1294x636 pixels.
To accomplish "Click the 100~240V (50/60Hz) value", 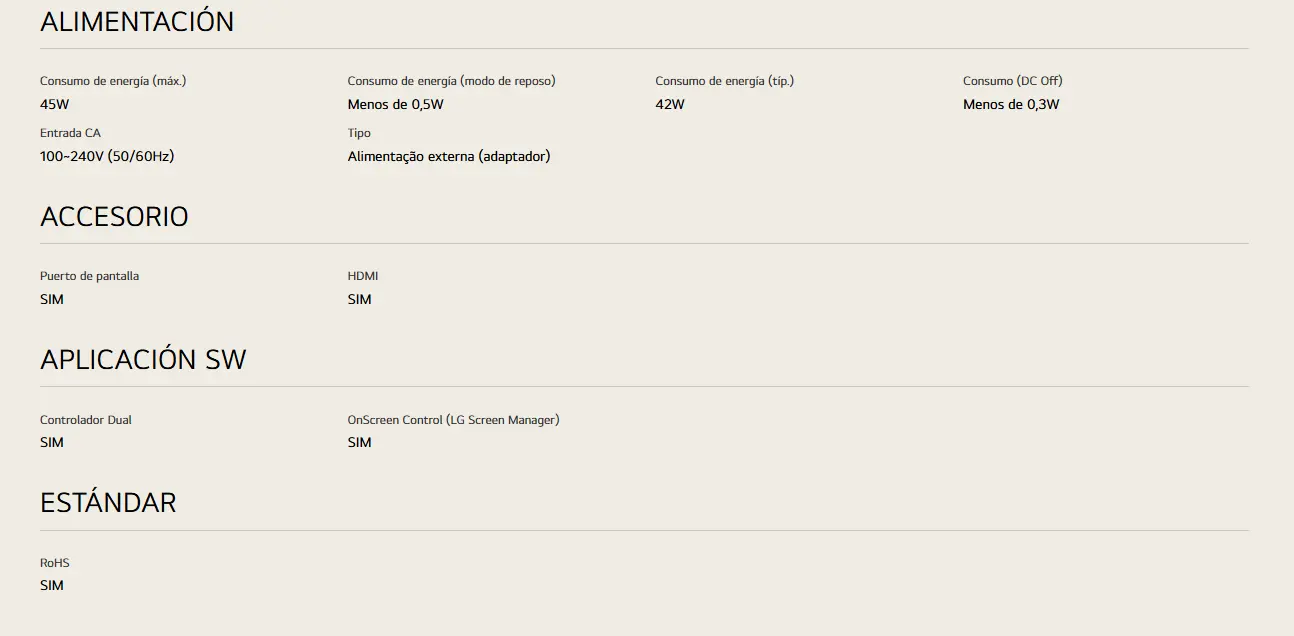I will coord(107,156).
